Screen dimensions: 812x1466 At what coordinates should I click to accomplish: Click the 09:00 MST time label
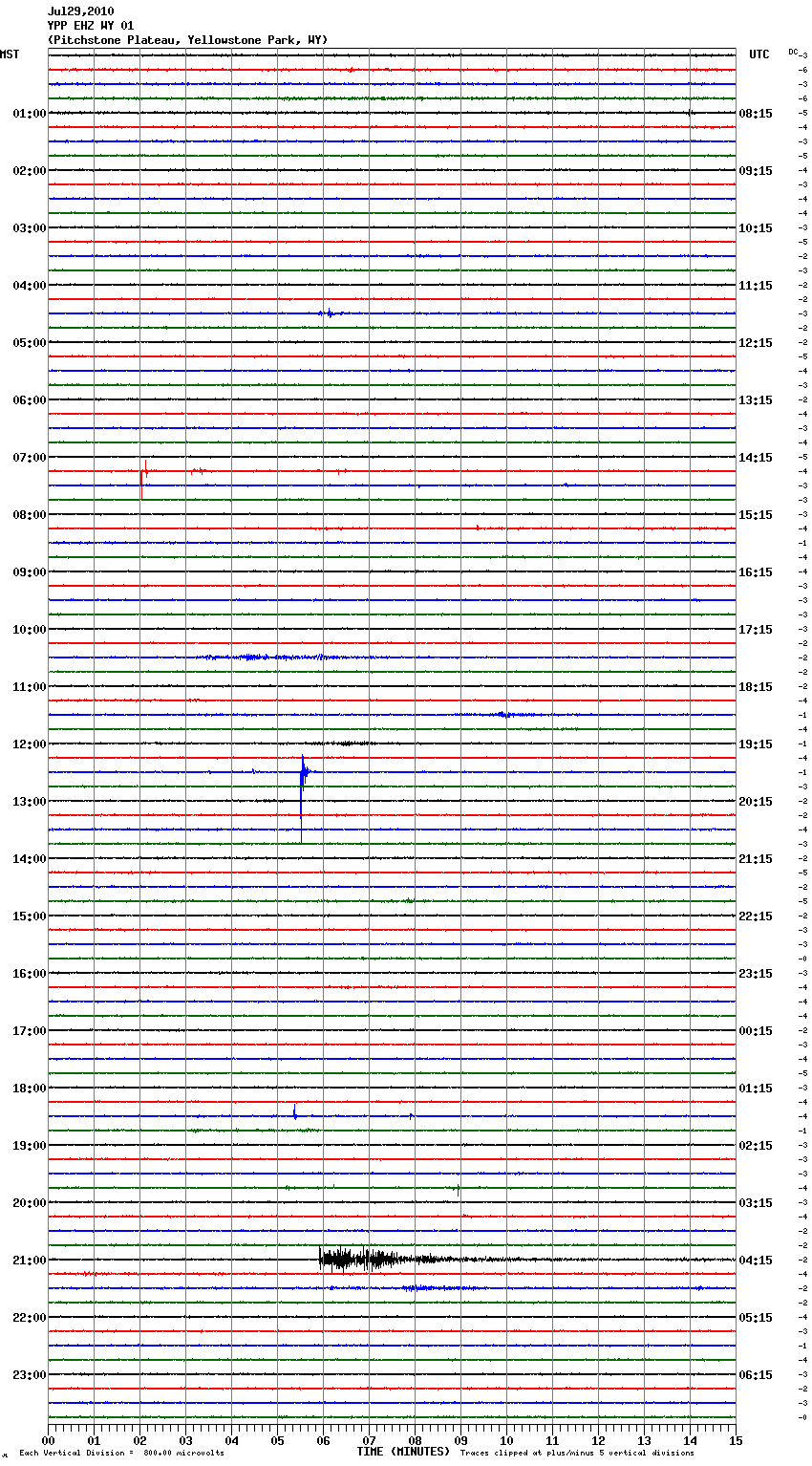(x=30, y=572)
